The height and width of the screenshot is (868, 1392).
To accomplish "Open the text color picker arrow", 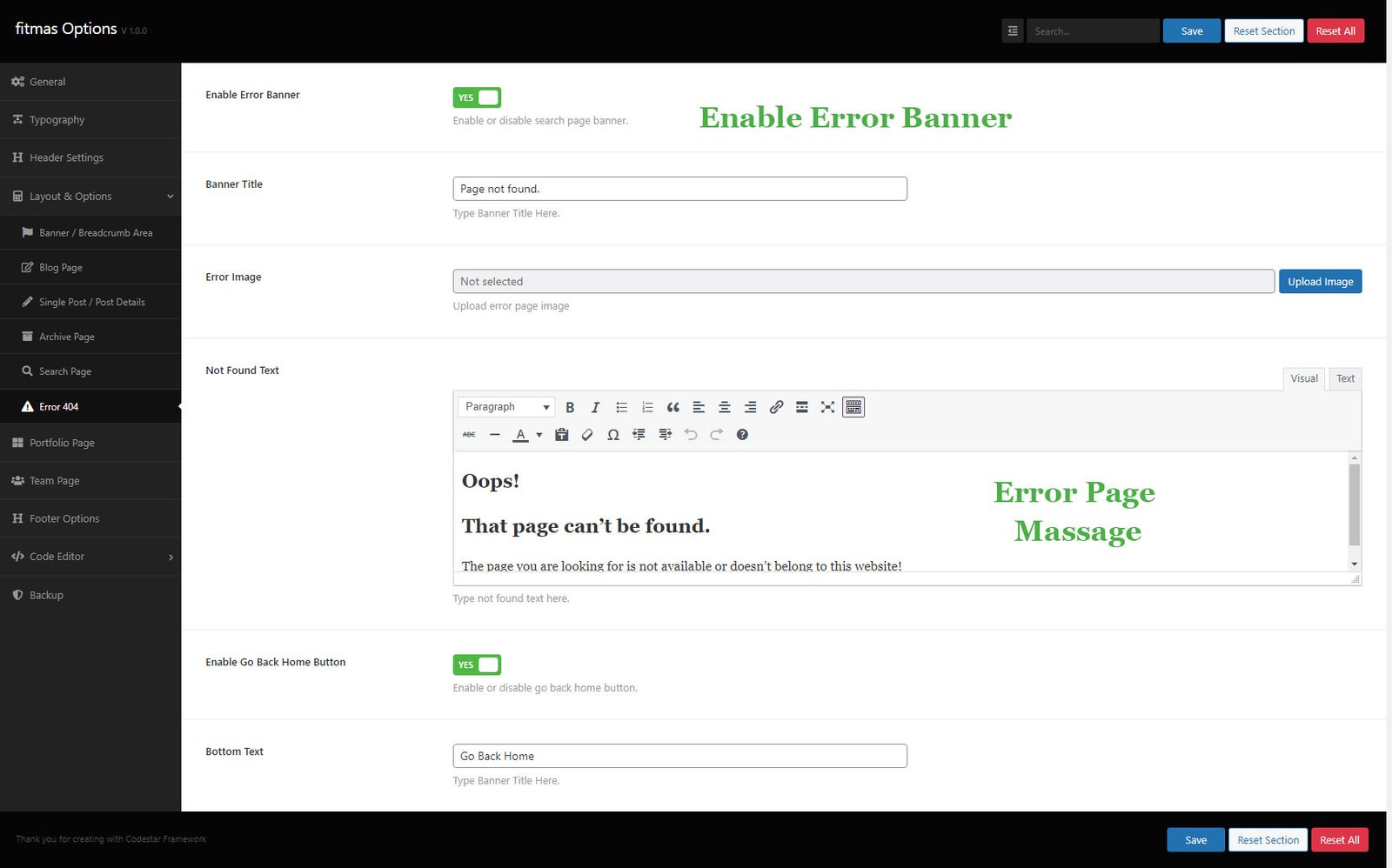I will [539, 435].
